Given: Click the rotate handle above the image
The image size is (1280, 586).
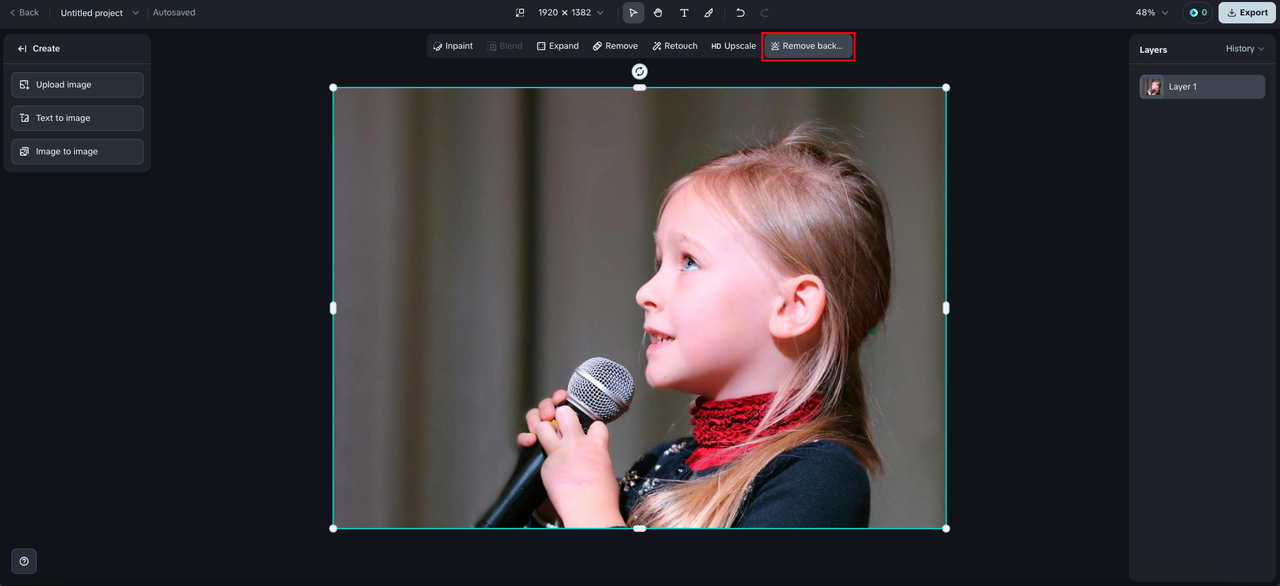Looking at the screenshot, I should [640, 71].
